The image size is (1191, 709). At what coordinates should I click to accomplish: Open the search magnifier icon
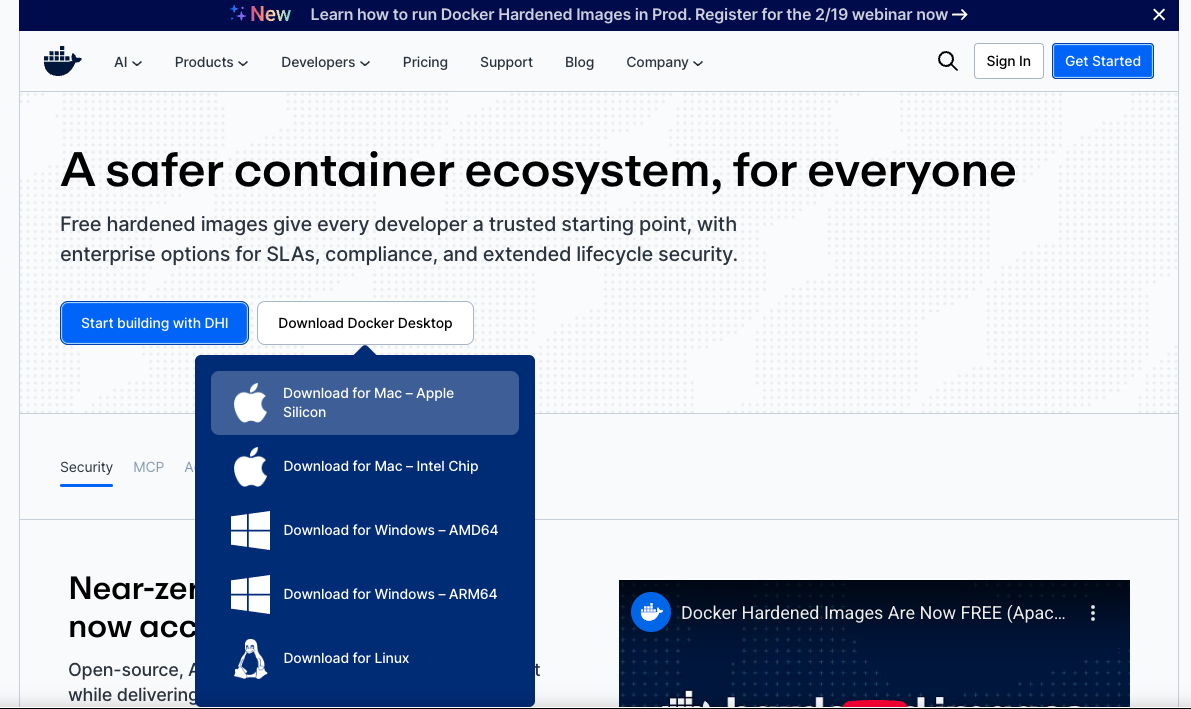pyautogui.click(x=947, y=61)
